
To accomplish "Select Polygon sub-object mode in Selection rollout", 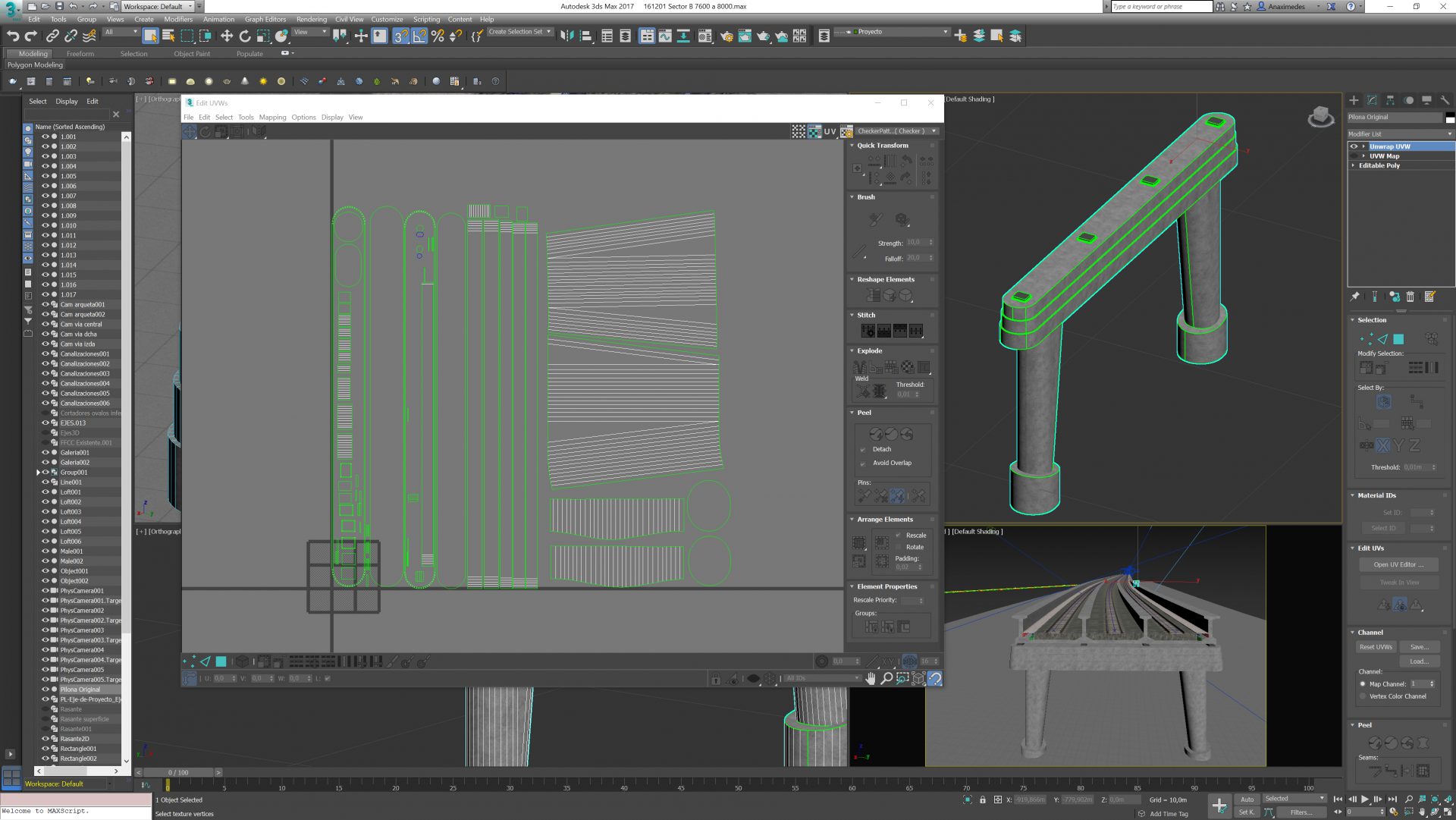I will coord(1398,339).
